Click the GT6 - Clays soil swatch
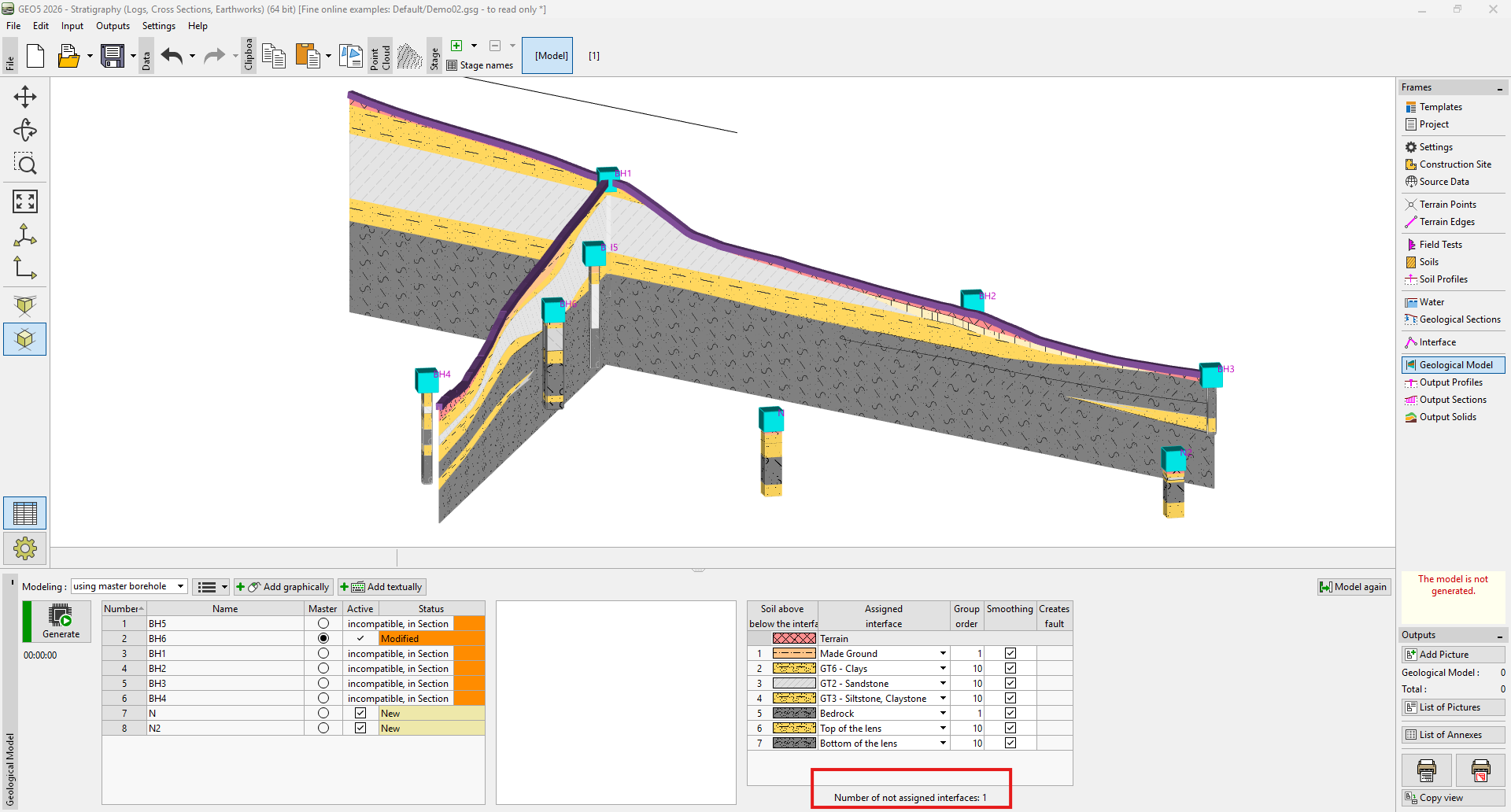Viewport: 1511px width, 812px height. 794,669
